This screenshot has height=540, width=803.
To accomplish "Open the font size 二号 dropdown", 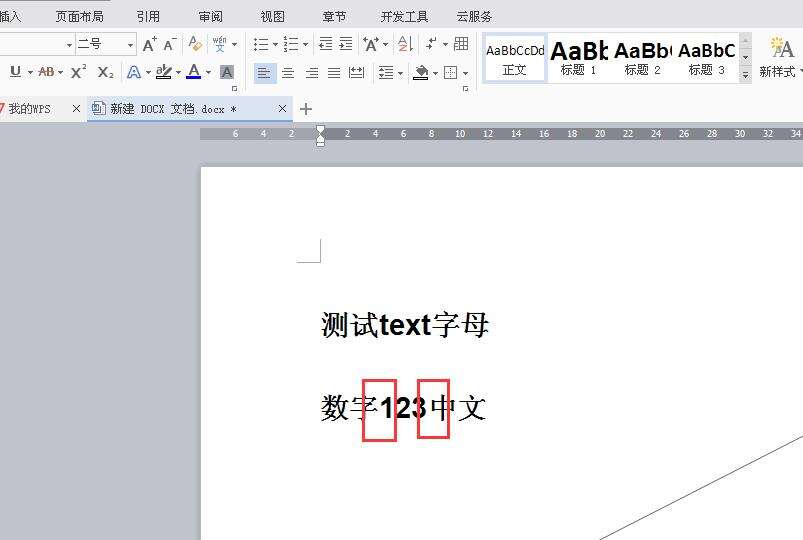I will coord(131,45).
